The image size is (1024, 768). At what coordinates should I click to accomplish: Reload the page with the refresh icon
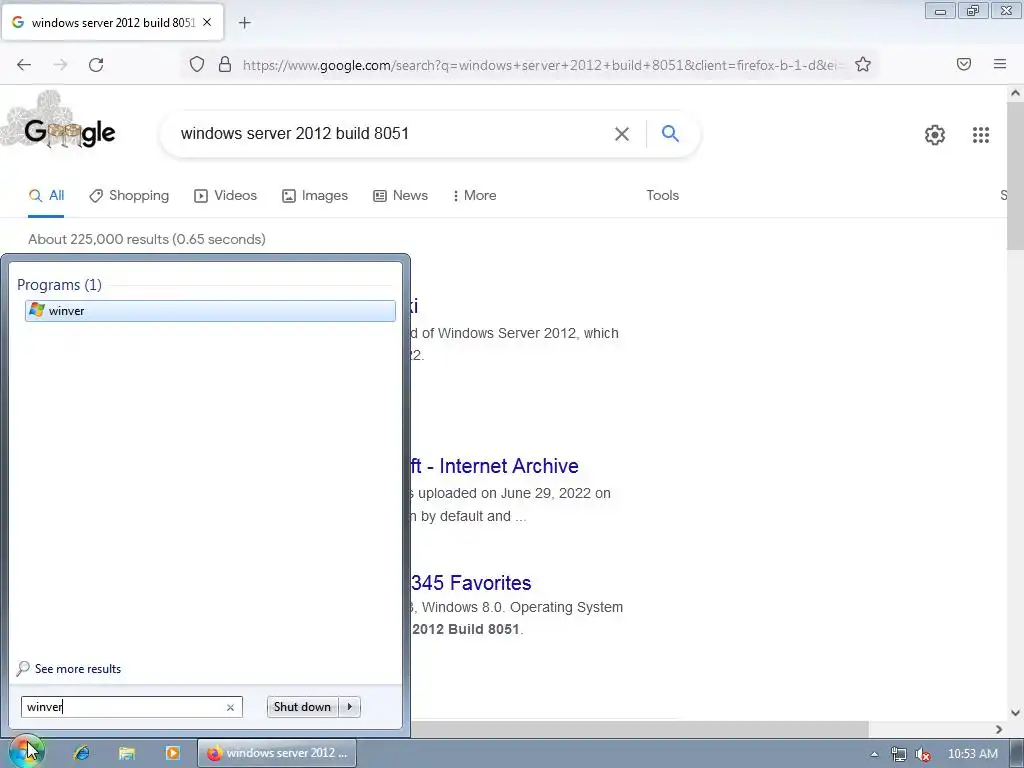(96, 65)
